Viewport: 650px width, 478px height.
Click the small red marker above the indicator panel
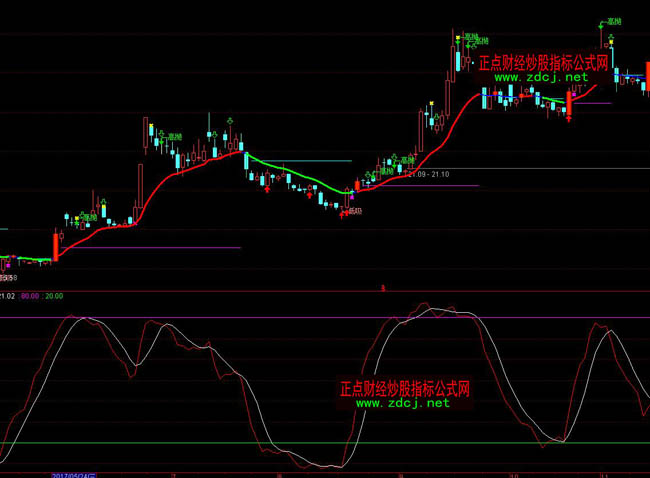(x=383, y=288)
